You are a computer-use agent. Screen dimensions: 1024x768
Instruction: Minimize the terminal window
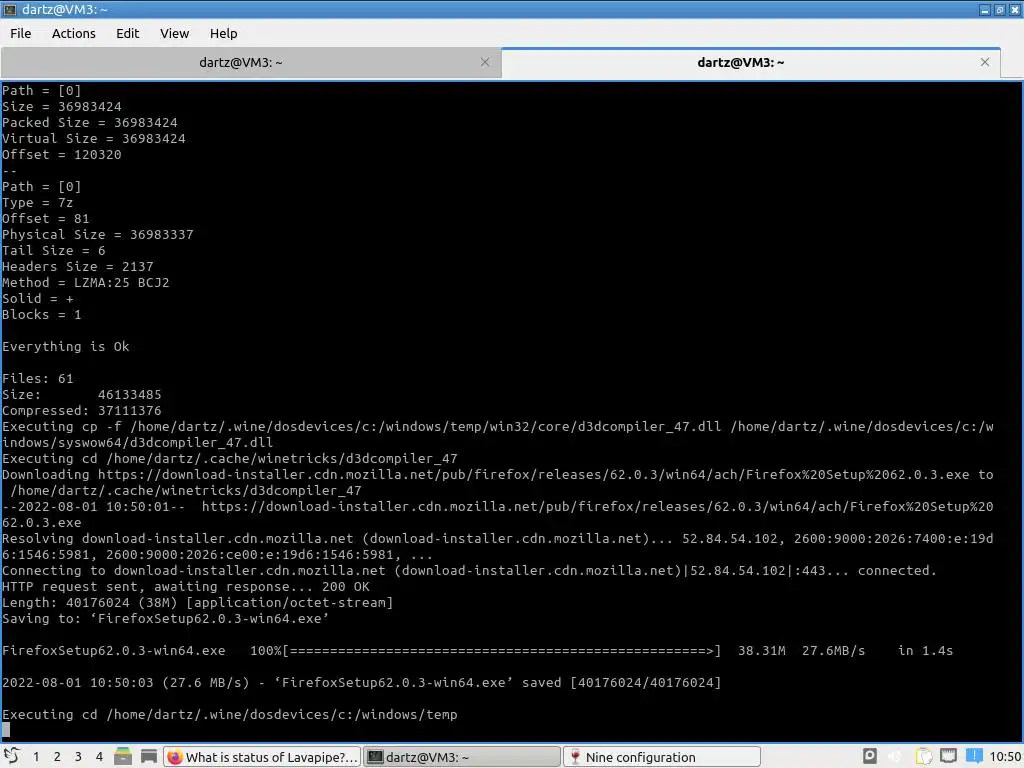[x=985, y=9]
